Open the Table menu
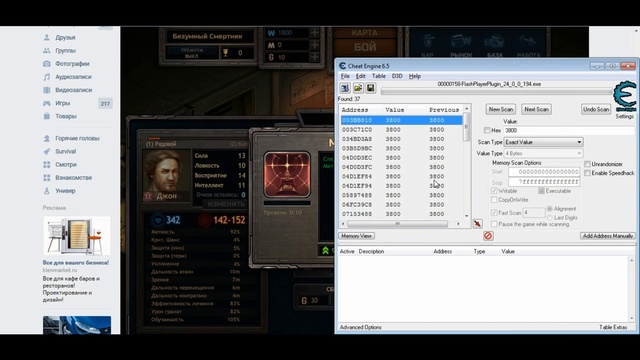The height and width of the screenshot is (360, 640). [x=379, y=76]
